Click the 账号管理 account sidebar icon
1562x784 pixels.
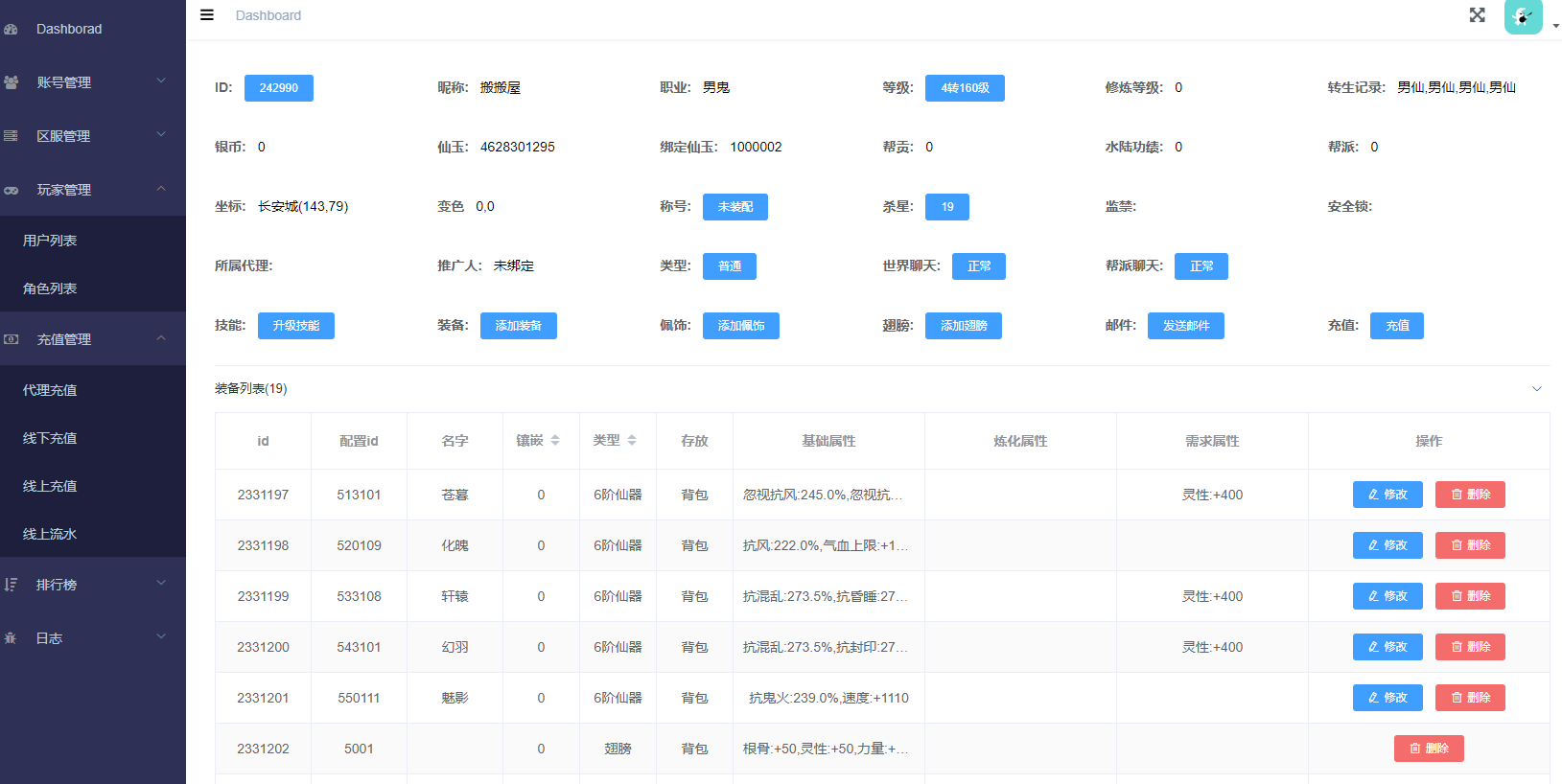pos(12,82)
